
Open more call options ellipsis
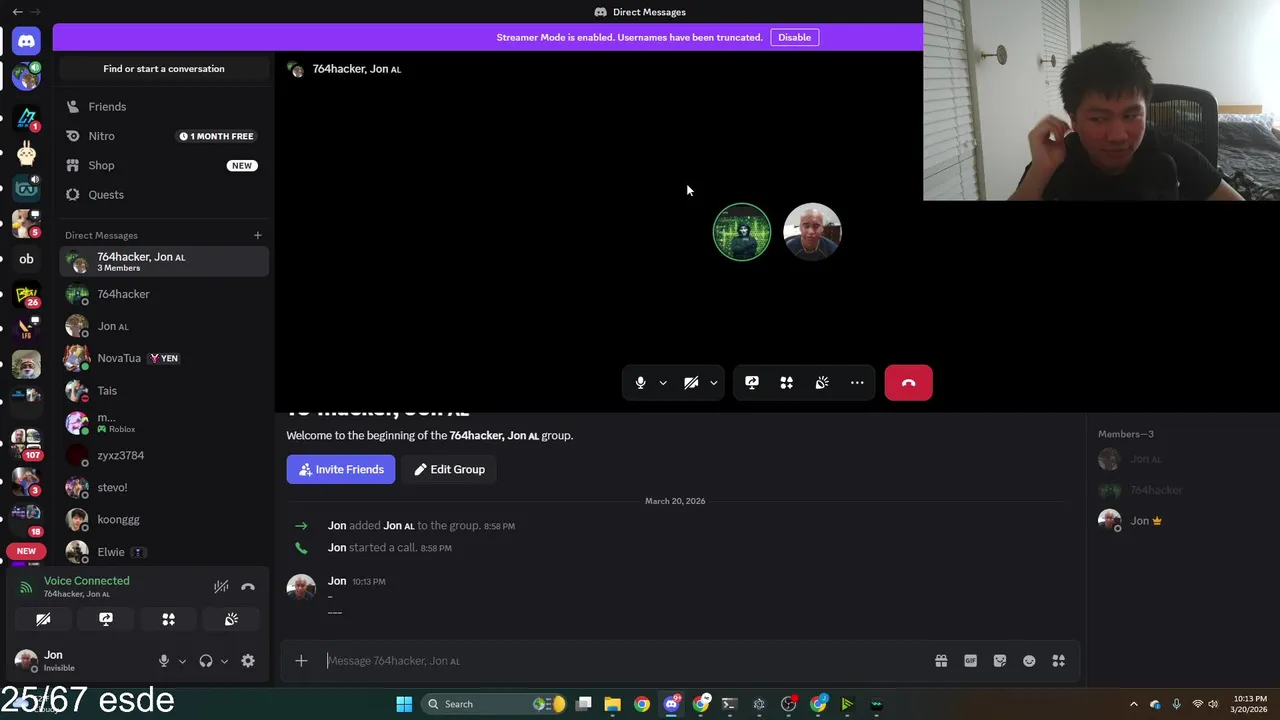click(857, 383)
